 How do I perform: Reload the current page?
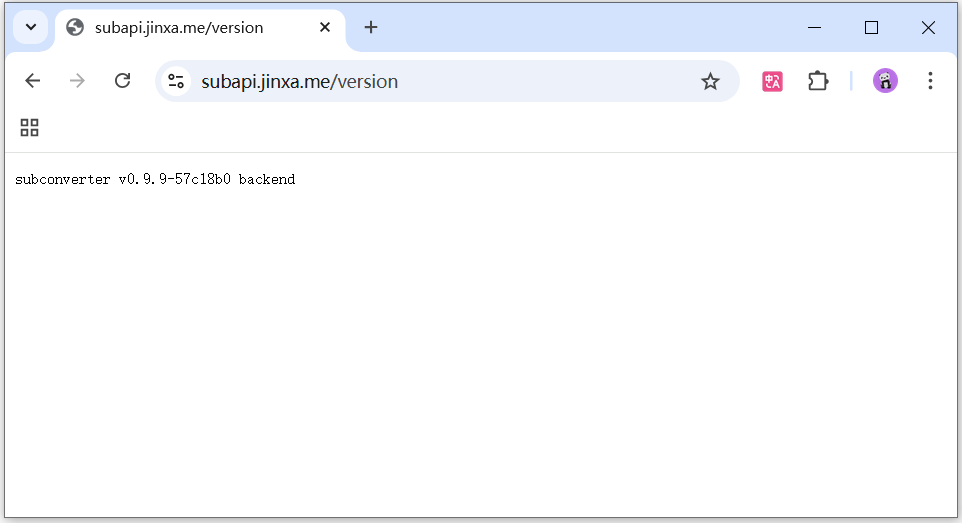[122, 81]
